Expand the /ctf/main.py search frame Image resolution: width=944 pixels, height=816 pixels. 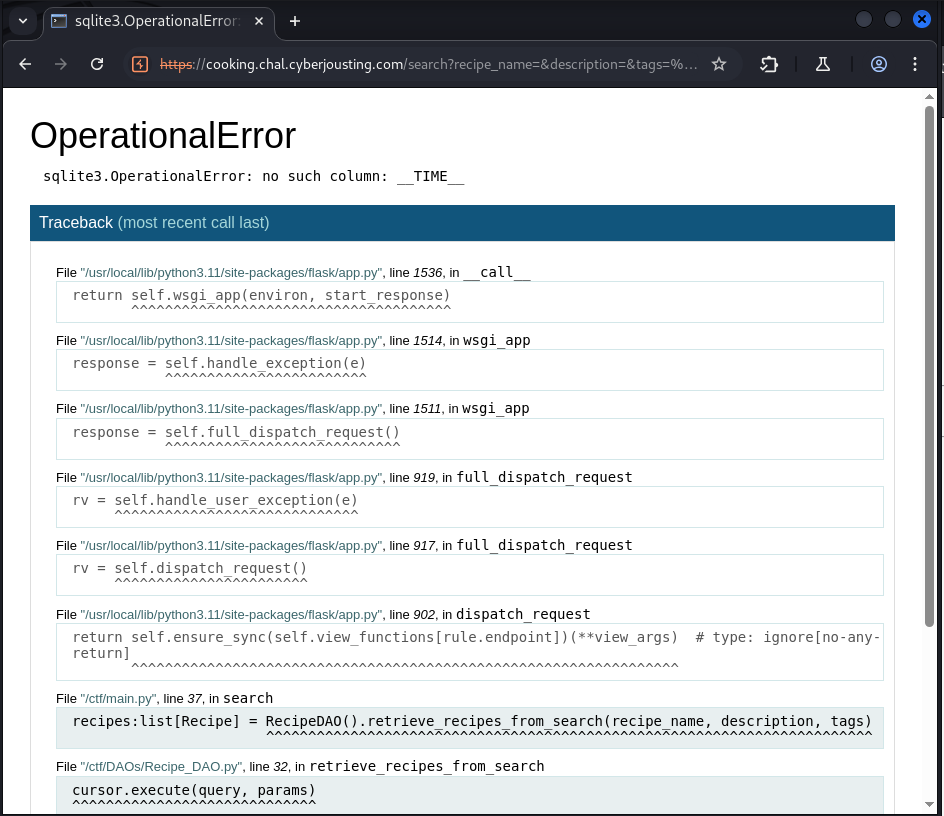click(x=470, y=727)
